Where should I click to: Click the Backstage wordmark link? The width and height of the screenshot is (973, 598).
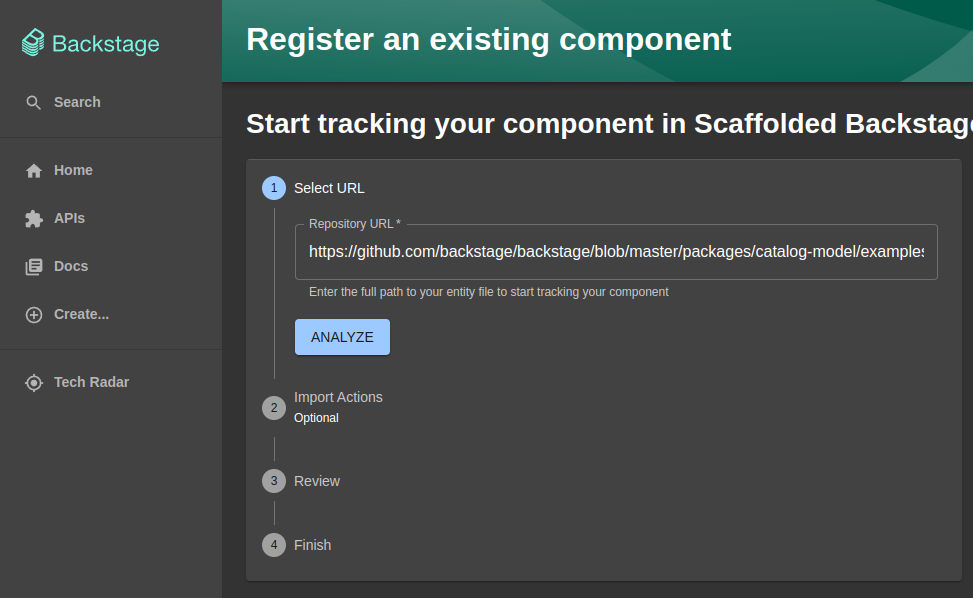pyautogui.click(x=105, y=44)
